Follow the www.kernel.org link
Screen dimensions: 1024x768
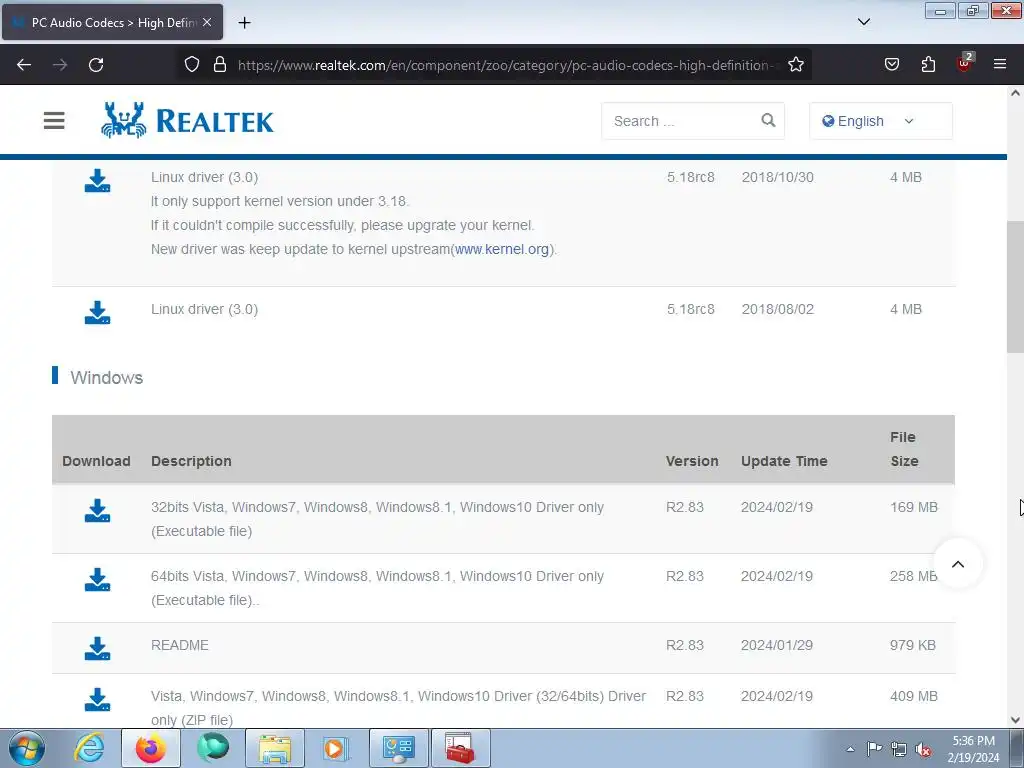(x=502, y=249)
